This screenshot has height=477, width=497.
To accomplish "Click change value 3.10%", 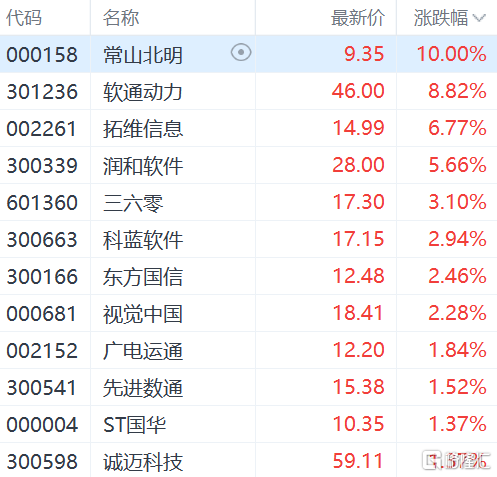I will coord(457,202).
